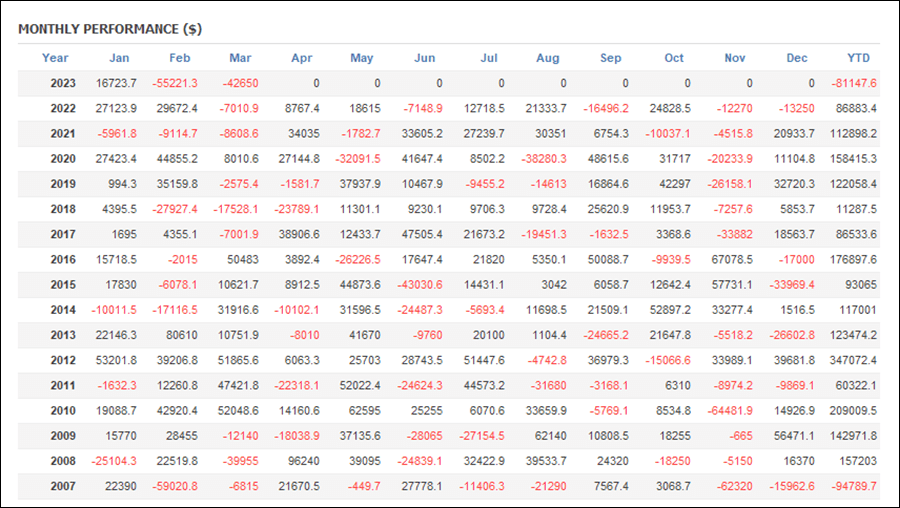Click the Feb column header

point(180,58)
